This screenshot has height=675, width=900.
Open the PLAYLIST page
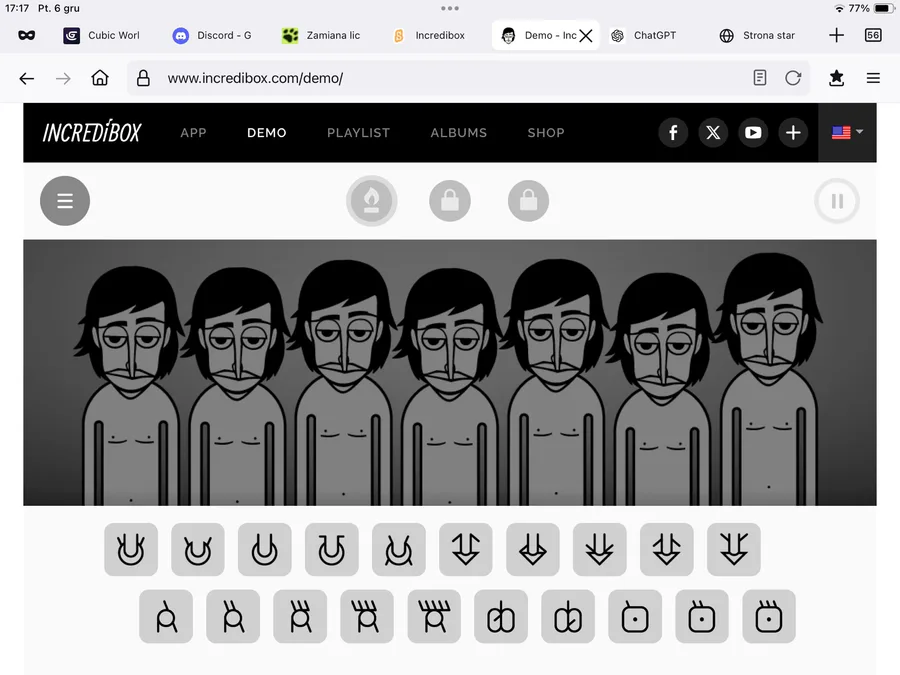pyautogui.click(x=359, y=133)
